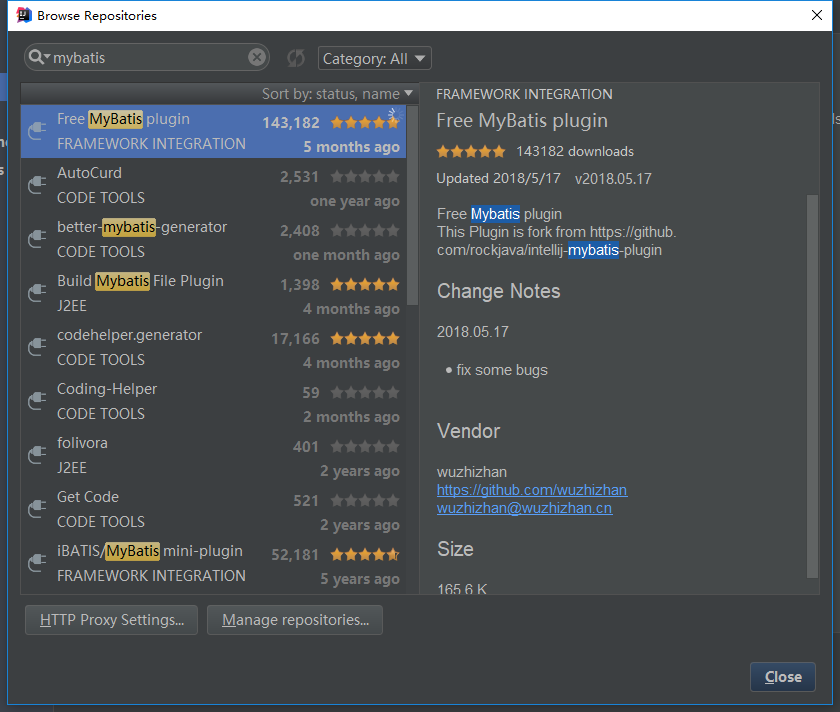
Task: Select the iBATIS/MyBatis mini-plugin entry
Action: pyautogui.click(x=213, y=563)
